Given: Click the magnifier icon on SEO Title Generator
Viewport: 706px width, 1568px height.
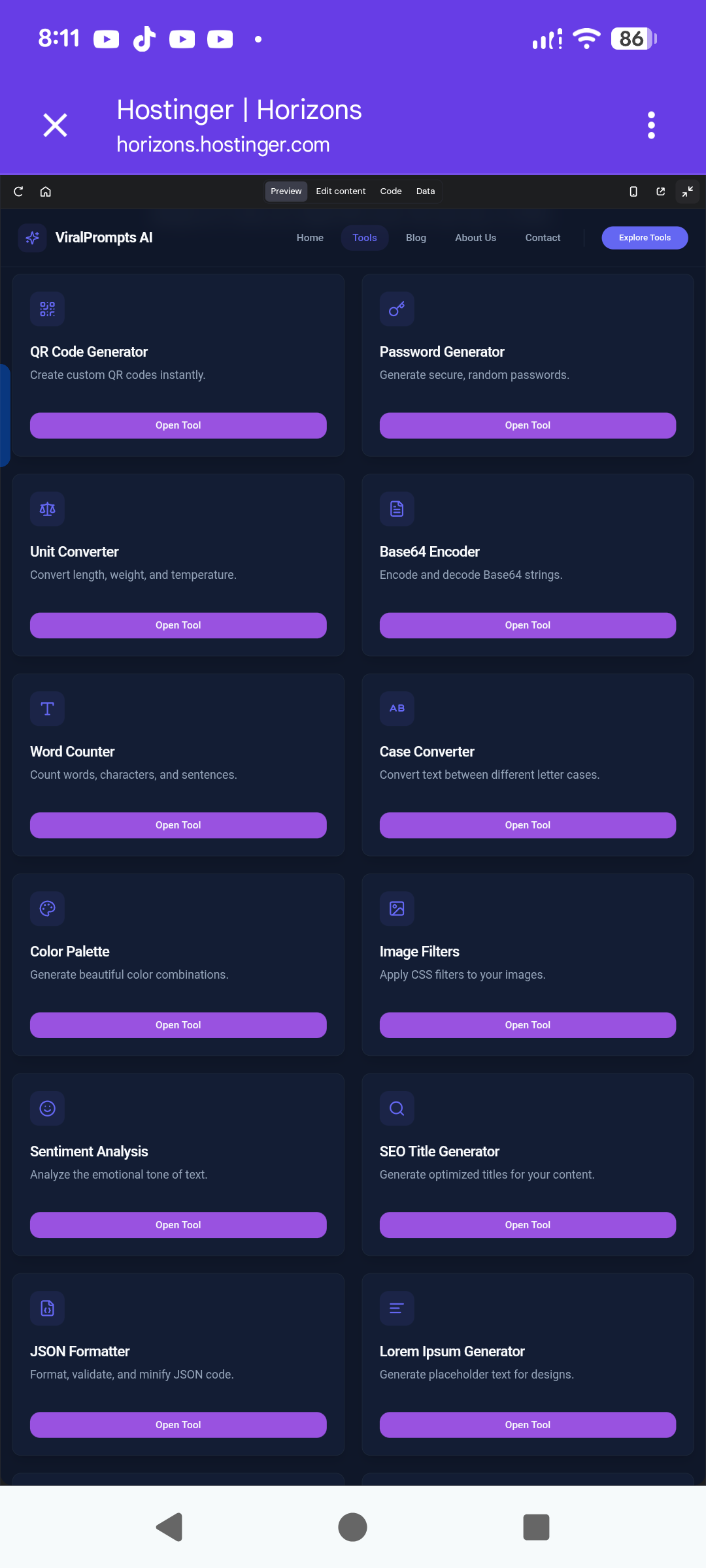Looking at the screenshot, I should tap(397, 1108).
